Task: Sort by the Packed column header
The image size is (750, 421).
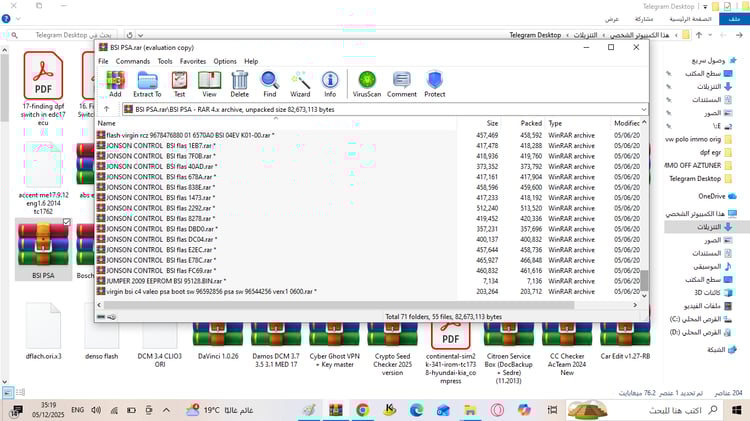Action: 522,123
